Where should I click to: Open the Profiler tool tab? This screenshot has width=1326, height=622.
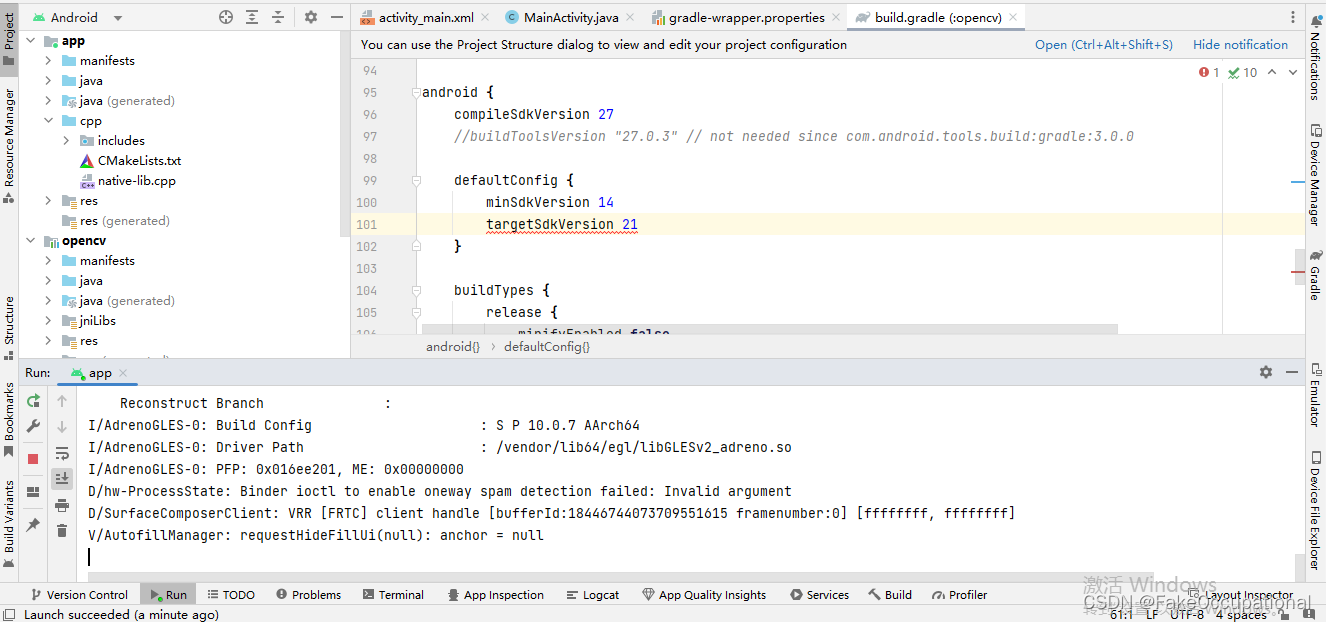tap(959, 594)
